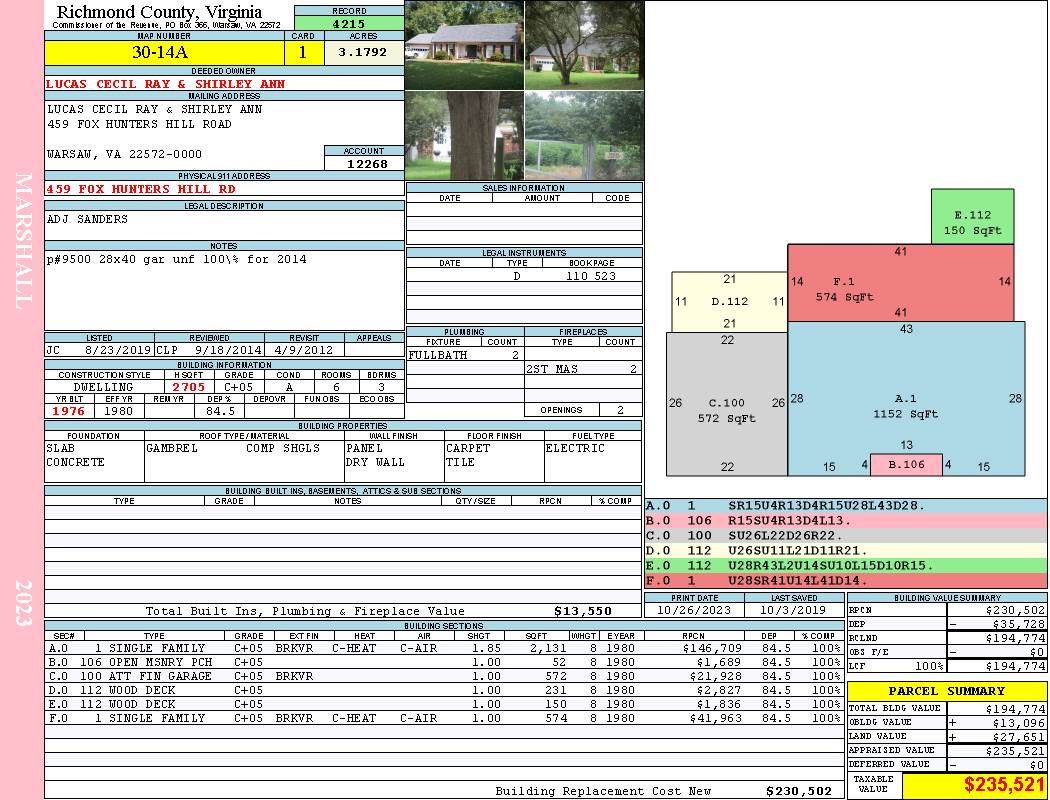Select record number 4215
Viewport: 1050px width, 800px height.
pyautogui.click(x=349, y=23)
